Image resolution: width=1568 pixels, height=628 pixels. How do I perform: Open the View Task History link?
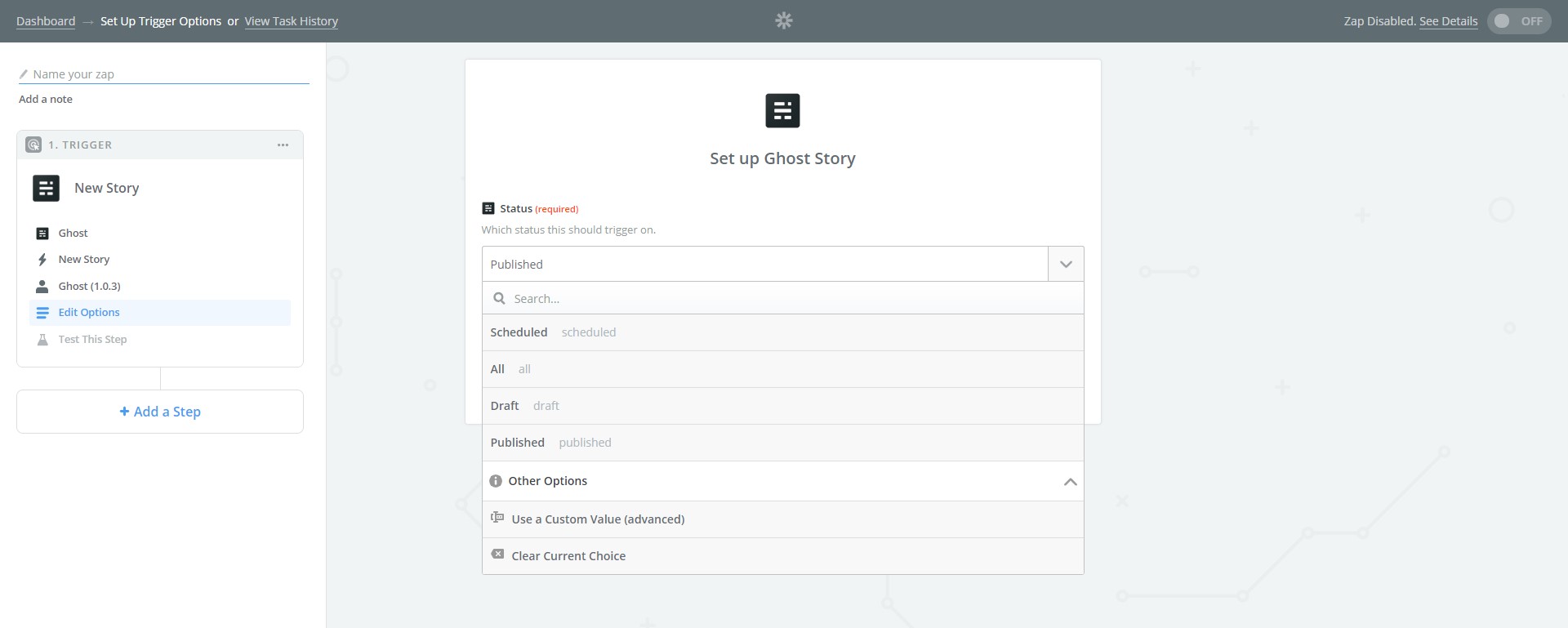pyautogui.click(x=291, y=21)
